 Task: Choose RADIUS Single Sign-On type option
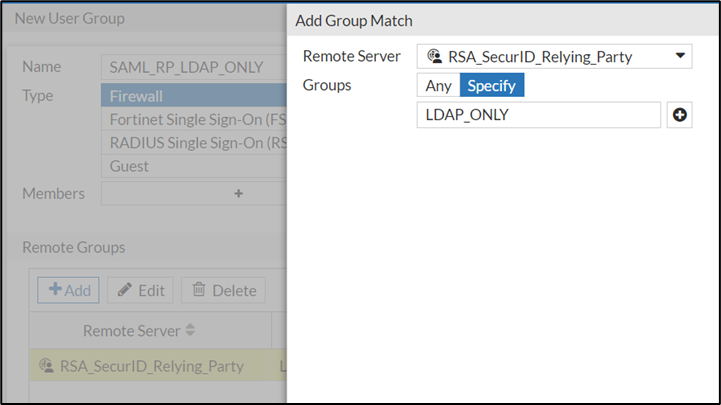192,143
